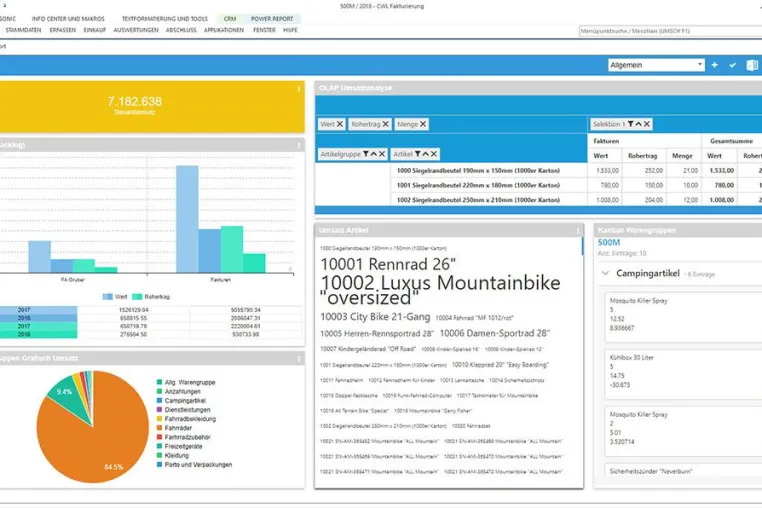
Task: Open the filter on the Artikel field
Action: point(417,154)
